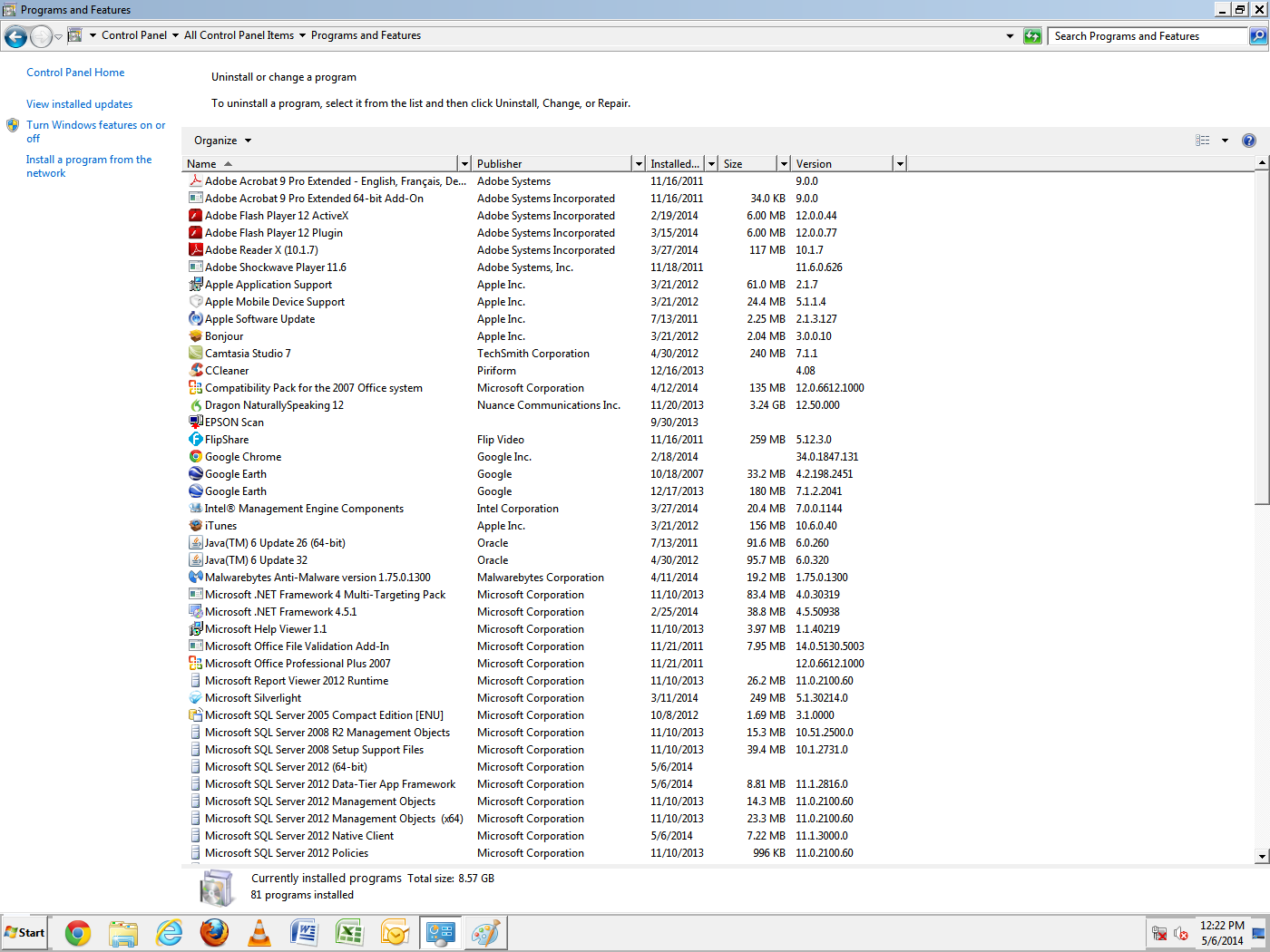Expand the Control Panel breadcrumb arrow

pyautogui.click(x=175, y=36)
